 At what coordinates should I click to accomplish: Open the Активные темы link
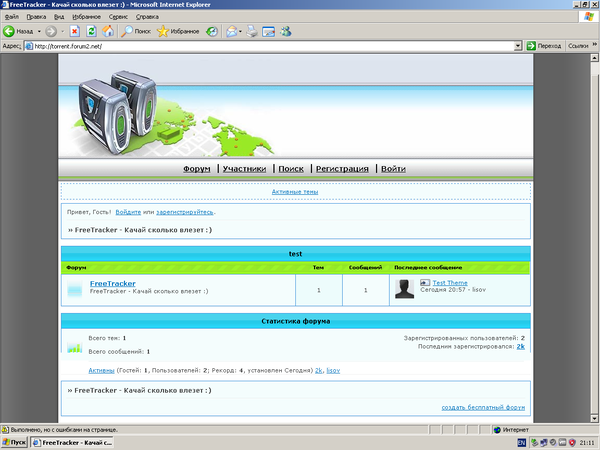(295, 192)
